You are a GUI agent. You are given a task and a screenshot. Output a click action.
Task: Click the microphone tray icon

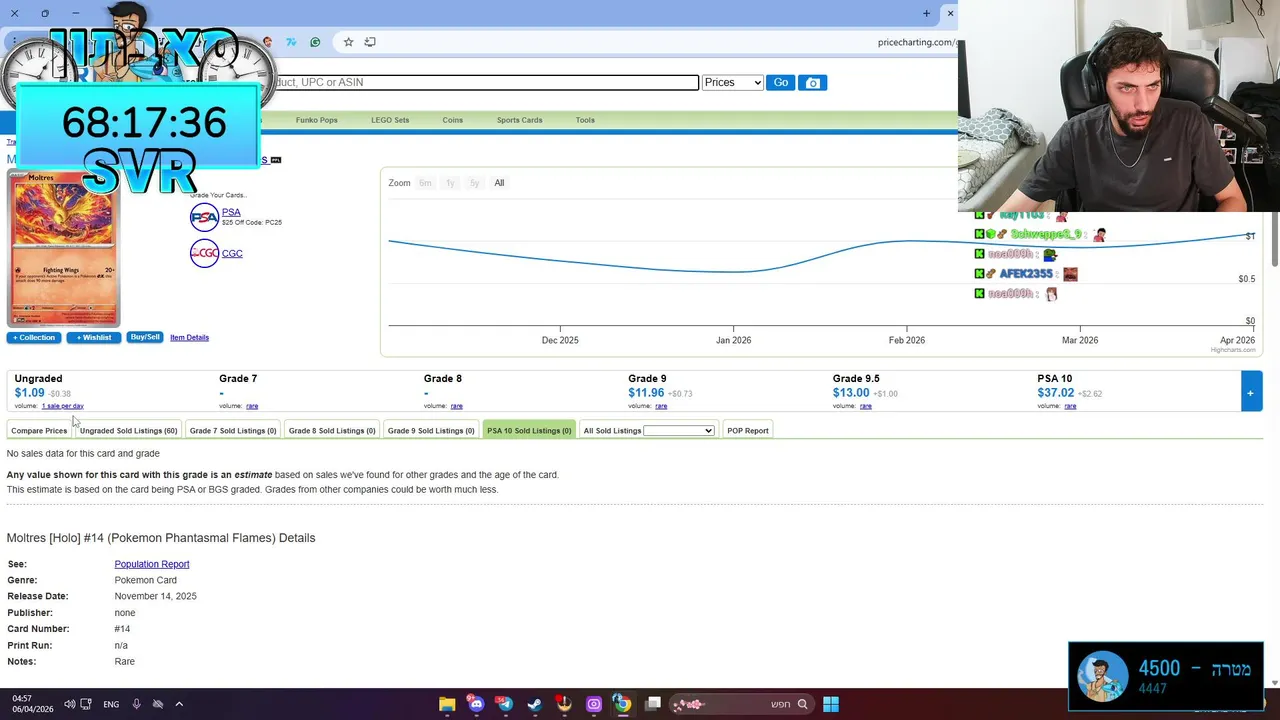pyautogui.click(x=136, y=704)
